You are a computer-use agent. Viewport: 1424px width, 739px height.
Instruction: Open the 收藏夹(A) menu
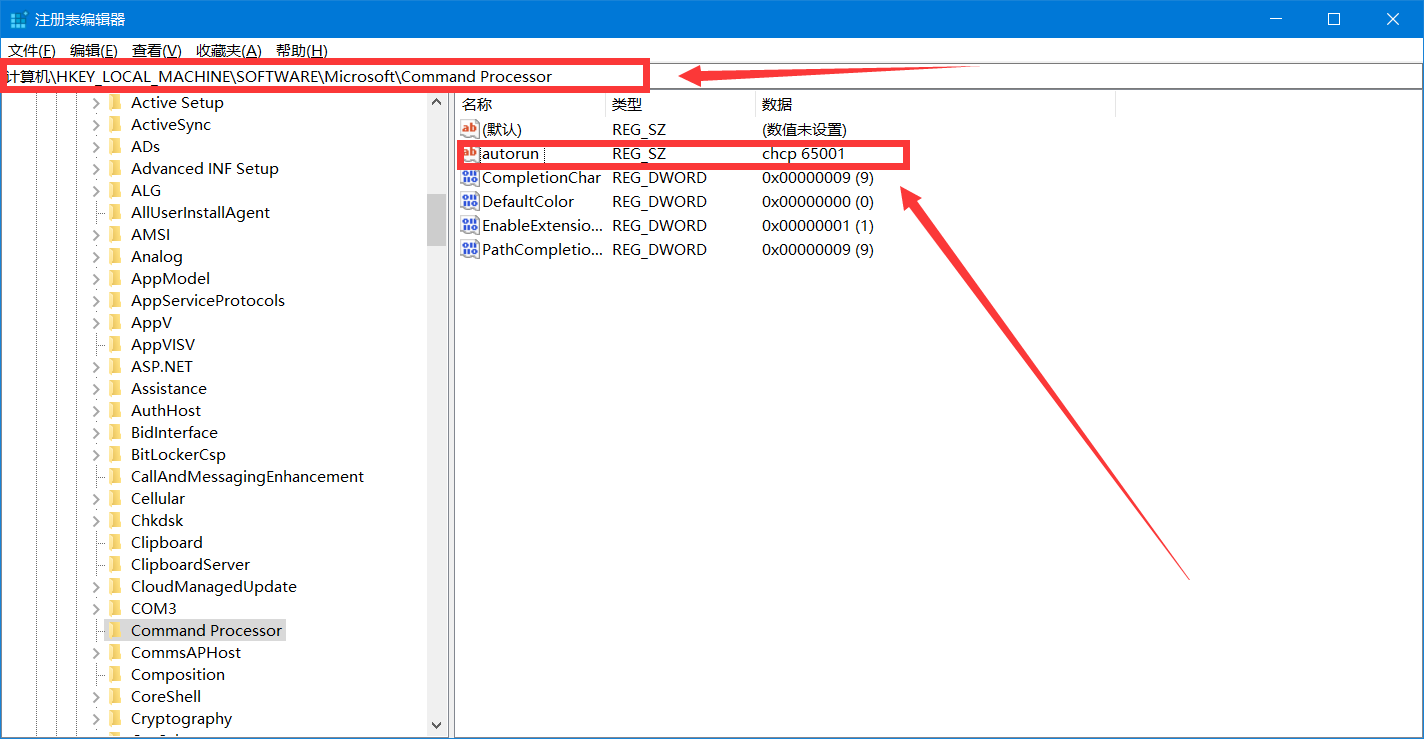(x=229, y=50)
